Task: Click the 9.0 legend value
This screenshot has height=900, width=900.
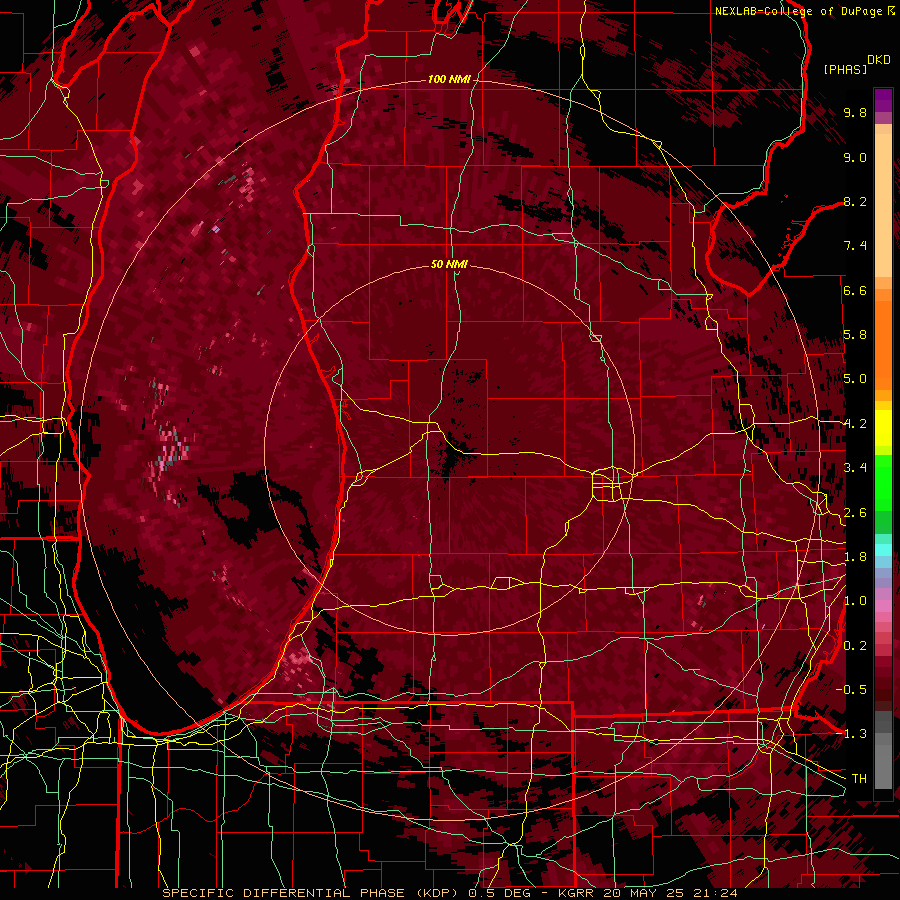Action: [x=855, y=157]
